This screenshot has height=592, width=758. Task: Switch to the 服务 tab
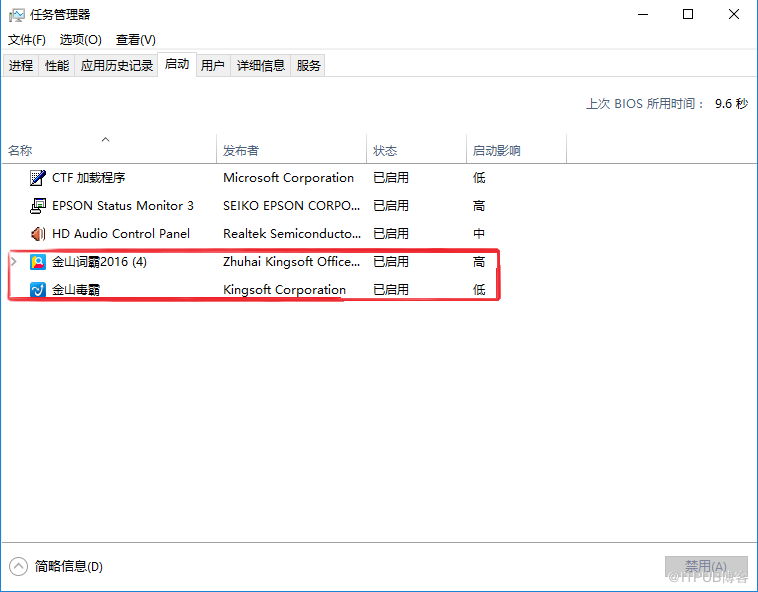(308, 65)
